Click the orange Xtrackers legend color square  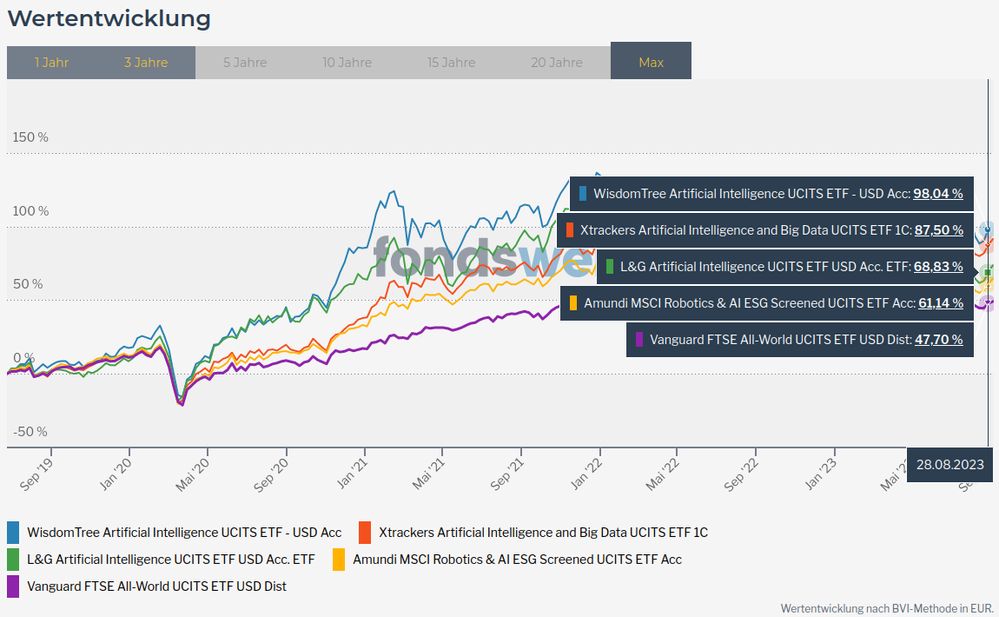pyautogui.click(x=365, y=532)
